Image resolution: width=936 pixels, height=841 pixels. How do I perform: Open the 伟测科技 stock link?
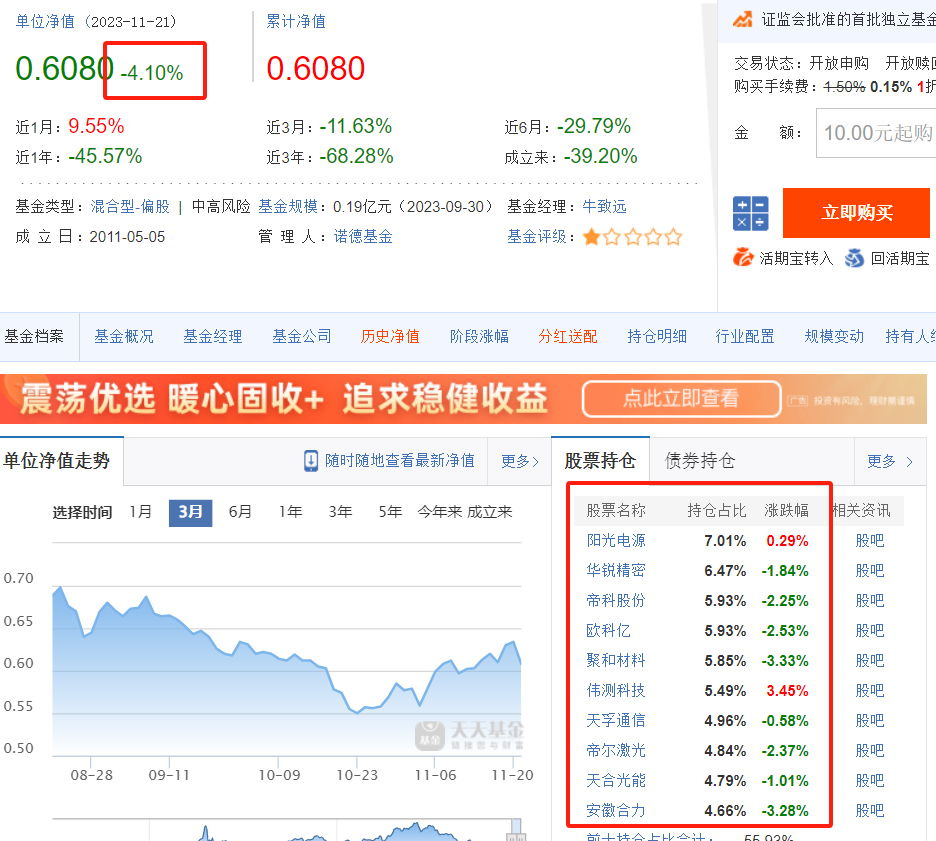click(615, 691)
